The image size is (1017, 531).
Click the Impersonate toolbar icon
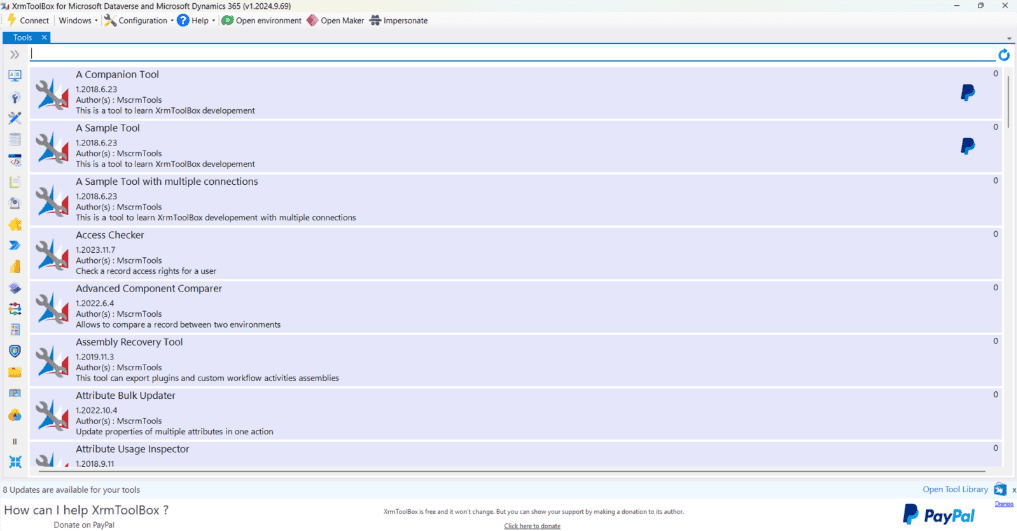pos(375,20)
